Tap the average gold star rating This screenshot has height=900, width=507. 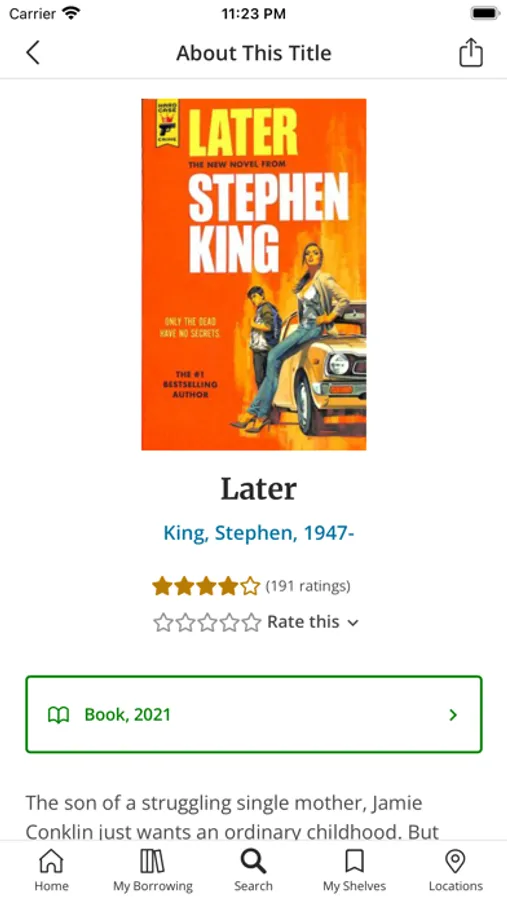pos(206,586)
